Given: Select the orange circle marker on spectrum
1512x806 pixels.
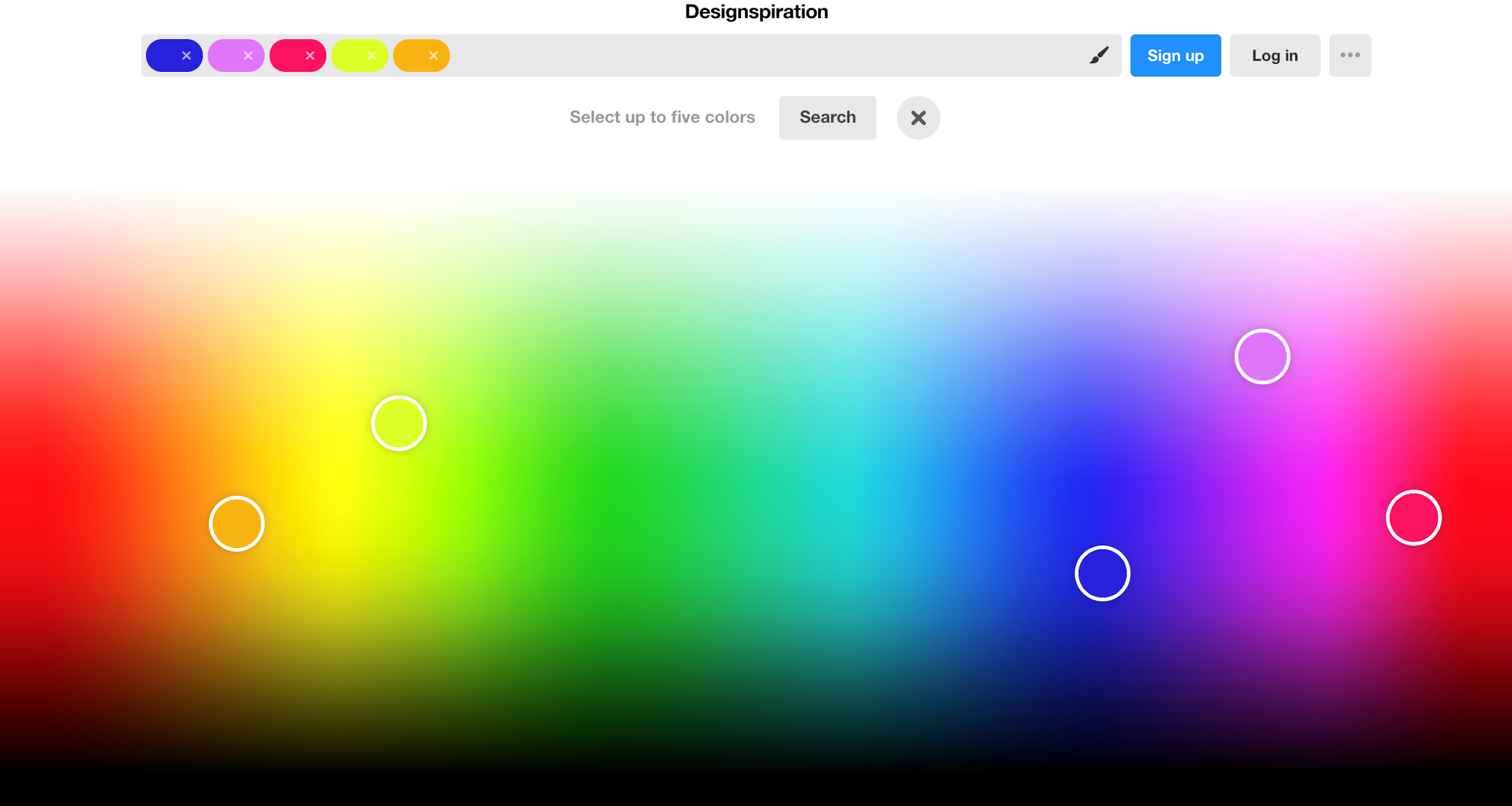Looking at the screenshot, I should [x=237, y=523].
